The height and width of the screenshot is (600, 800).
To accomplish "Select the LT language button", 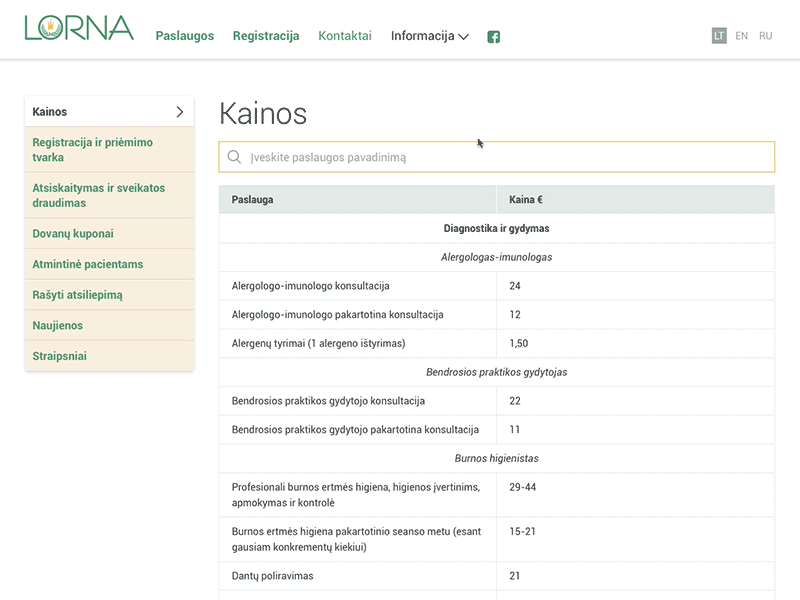I will click(x=718, y=35).
